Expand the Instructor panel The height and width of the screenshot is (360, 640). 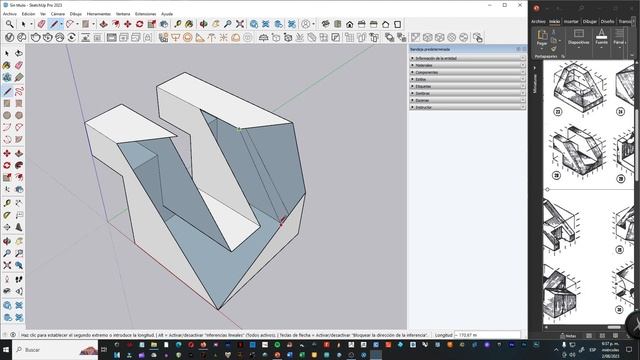coord(467,107)
